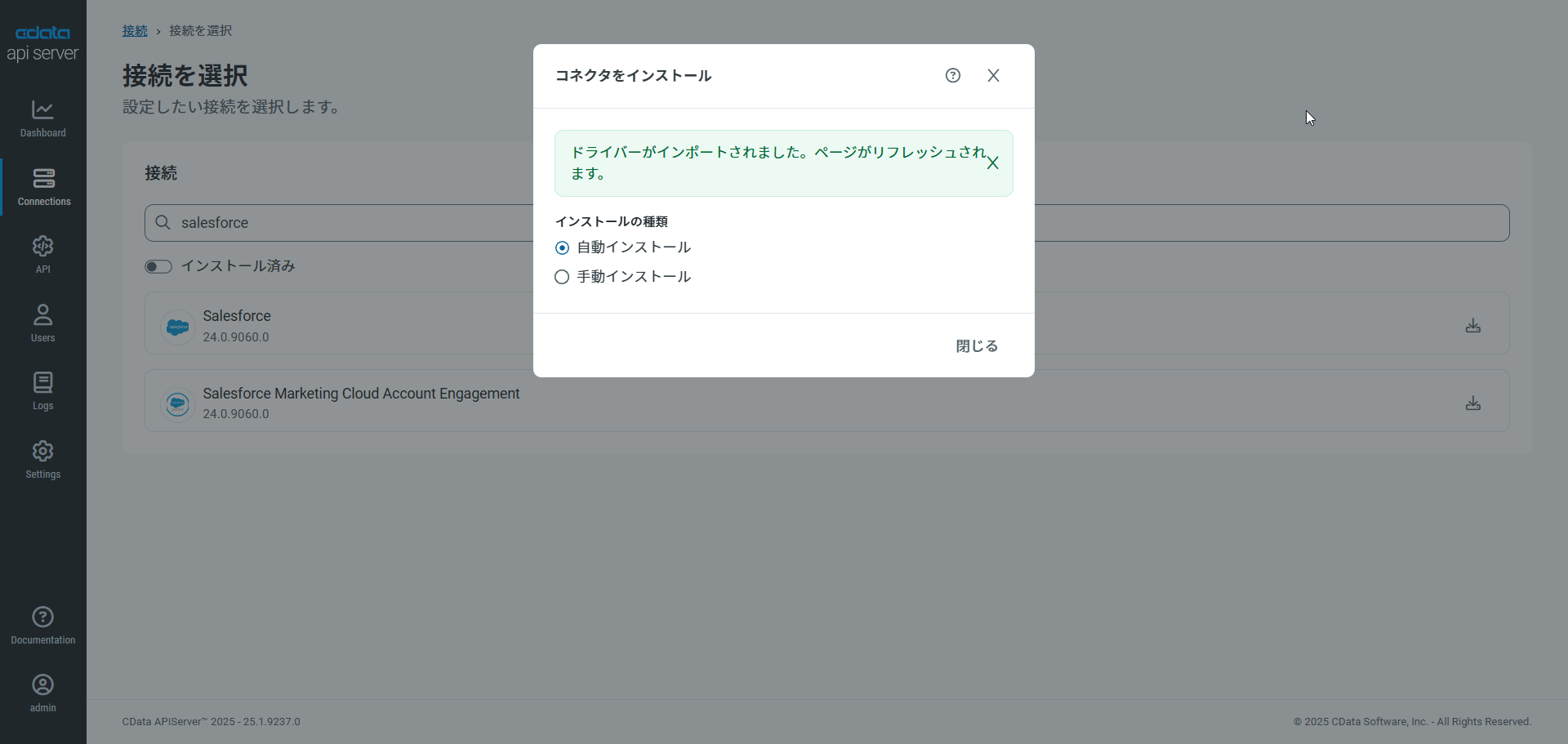Dismiss the green driver imported notification
Screen dimensions: 1568x744
point(992,163)
